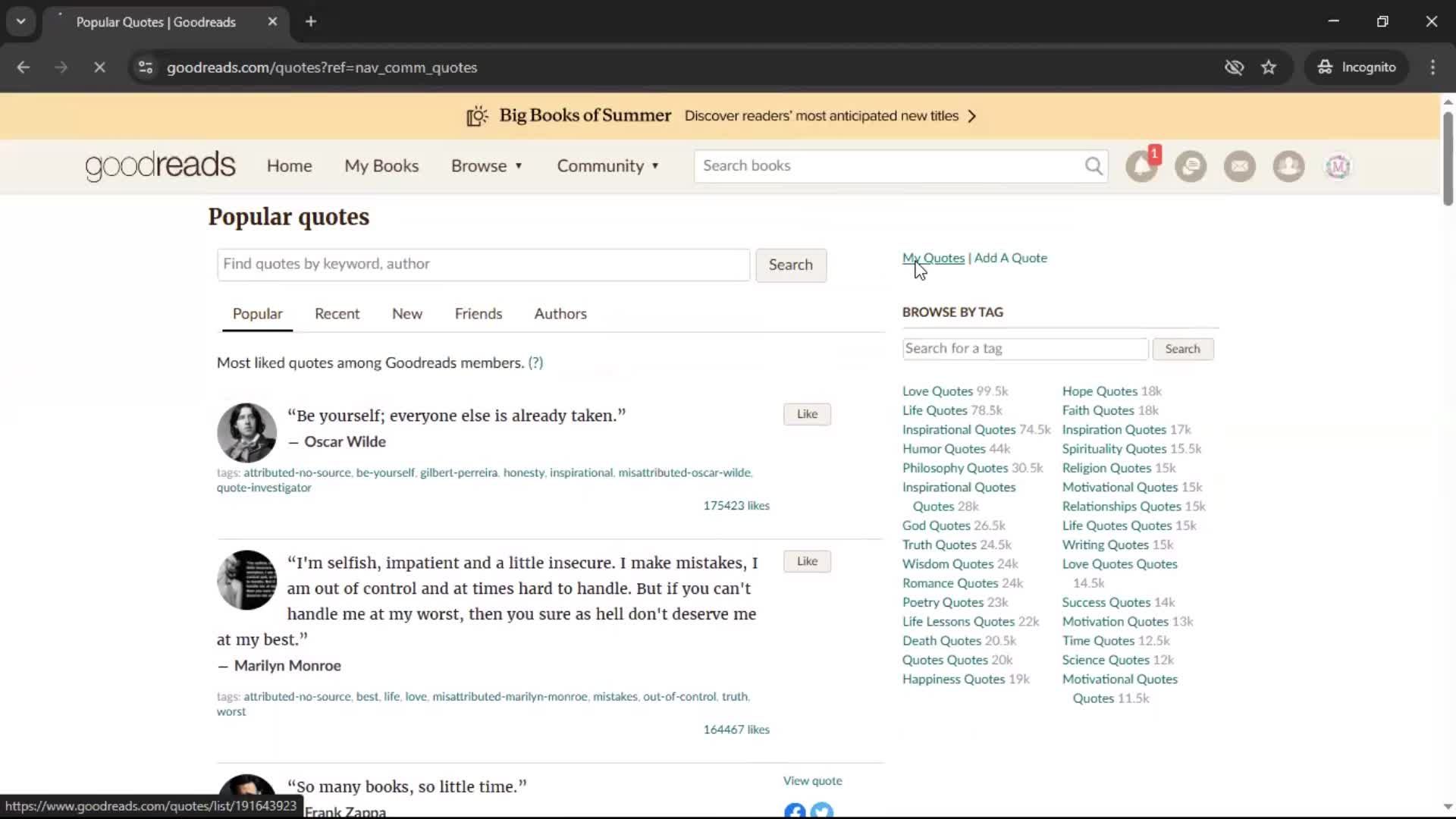Stop loading the page

pyautogui.click(x=99, y=67)
